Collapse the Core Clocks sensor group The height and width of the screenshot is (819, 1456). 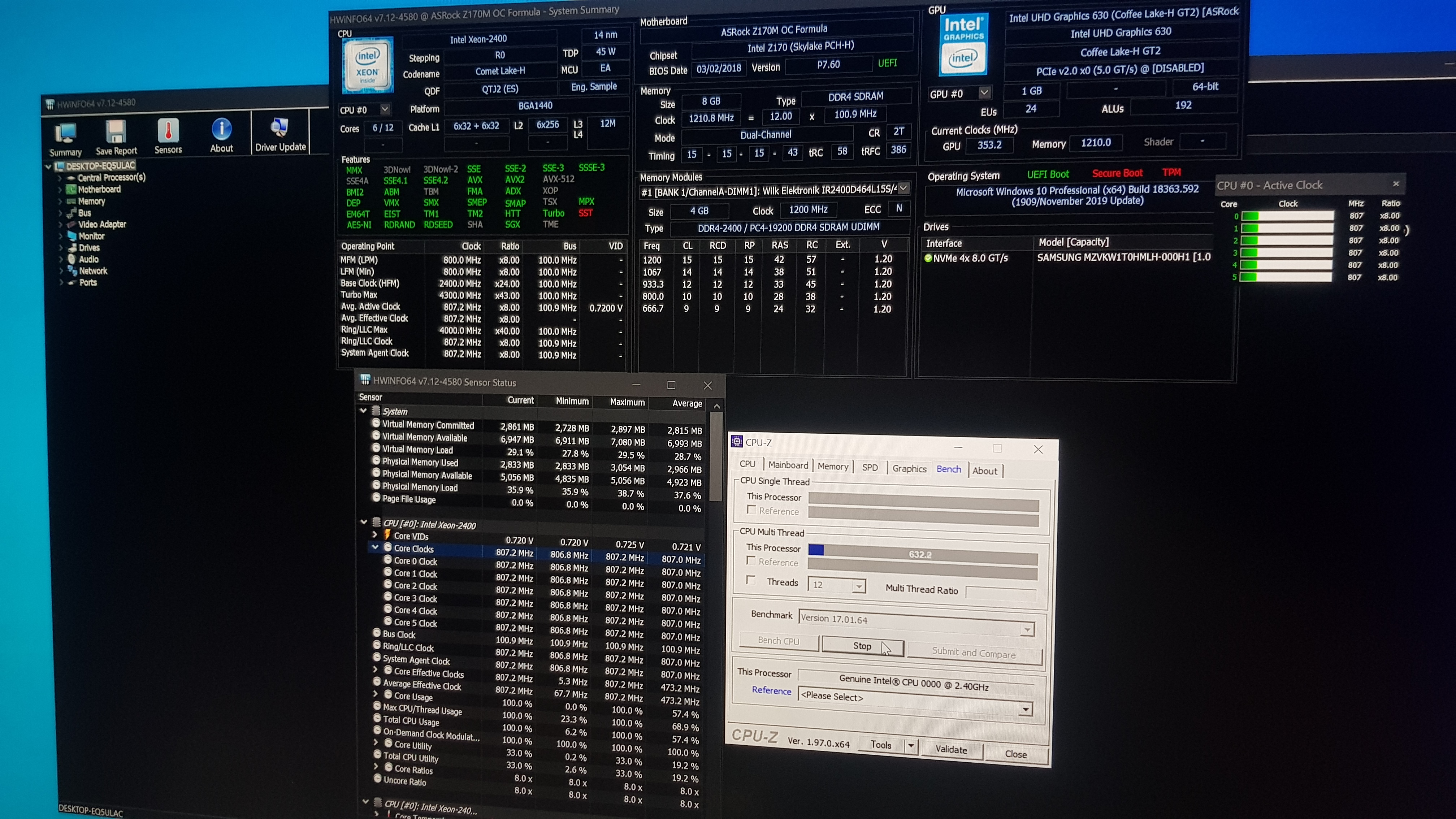pos(375,547)
